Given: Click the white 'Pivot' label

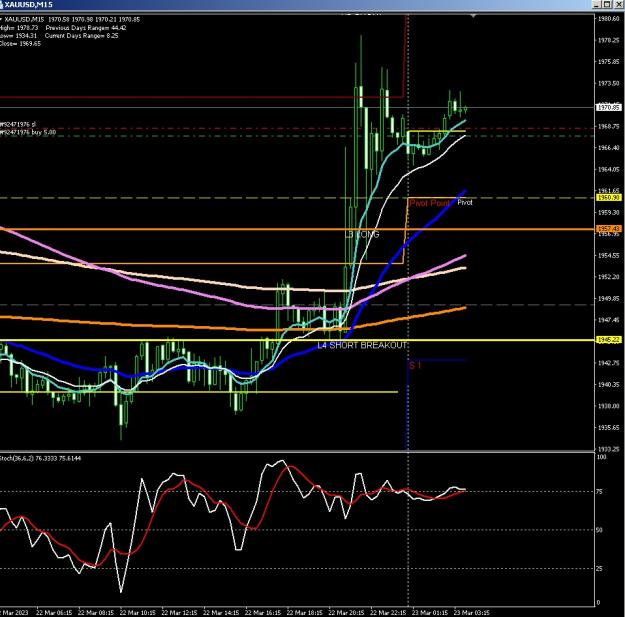Looking at the screenshot, I should click(x=465, y=202).
